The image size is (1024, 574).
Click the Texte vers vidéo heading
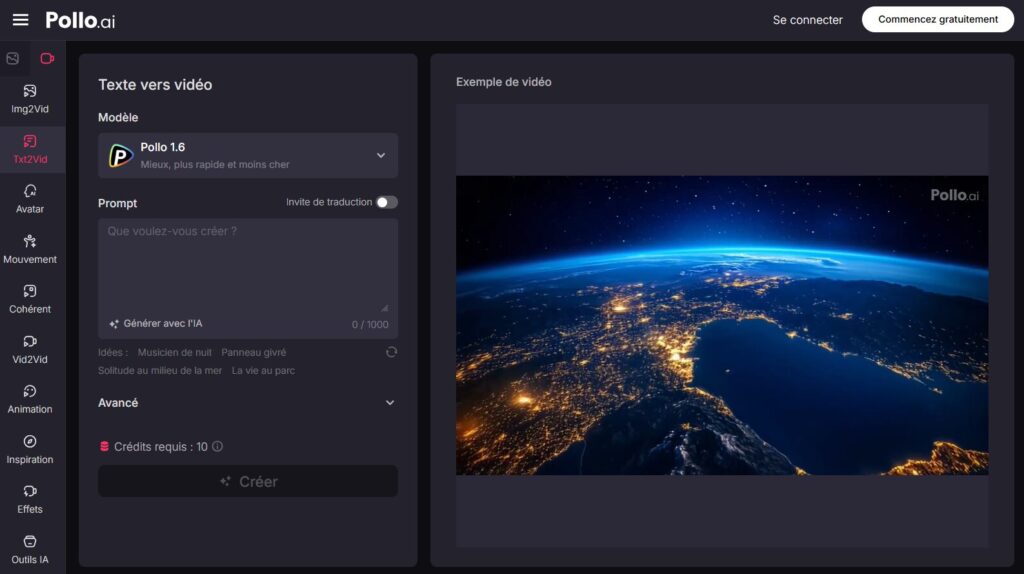coord(155,85)
